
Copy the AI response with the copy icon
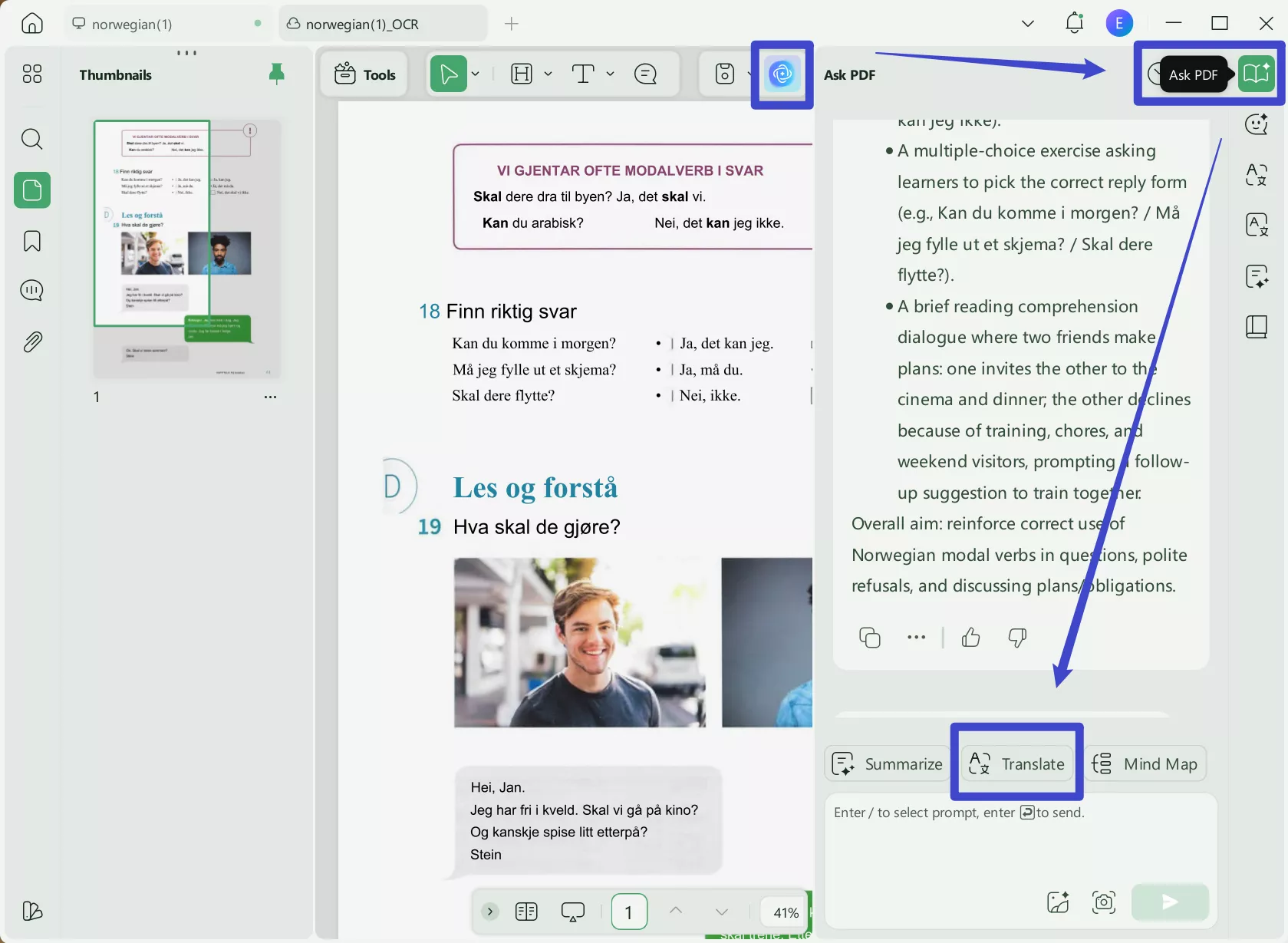(869, 637)
